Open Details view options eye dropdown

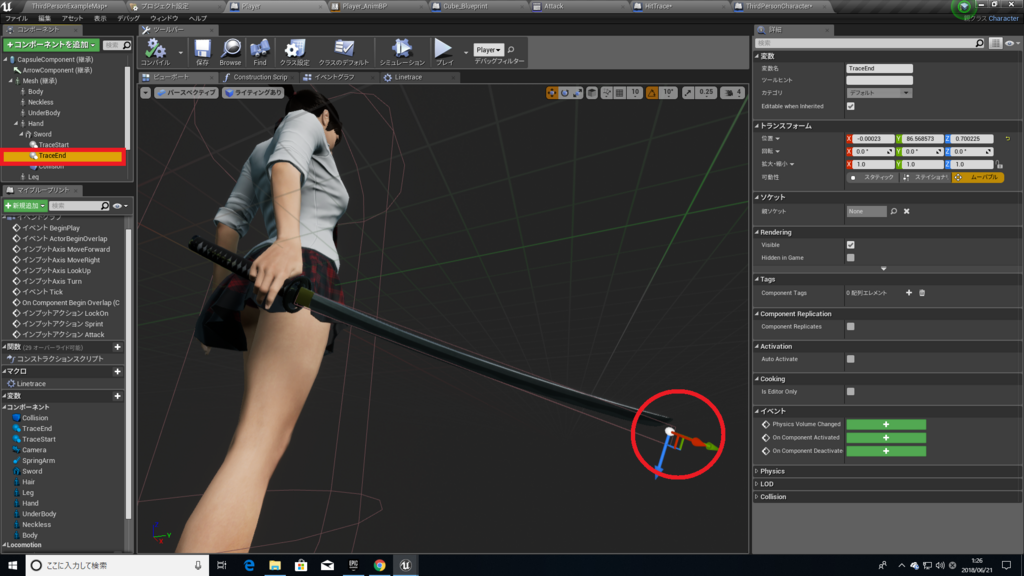pyautogui.click(x=1012, y=43)
